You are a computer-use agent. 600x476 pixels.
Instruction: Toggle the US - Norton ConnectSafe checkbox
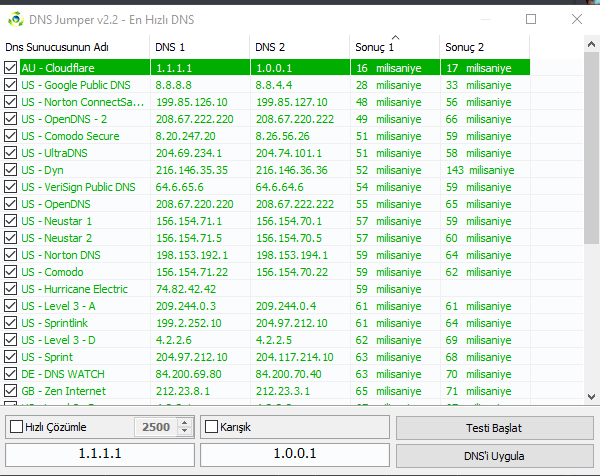(10, 102)
